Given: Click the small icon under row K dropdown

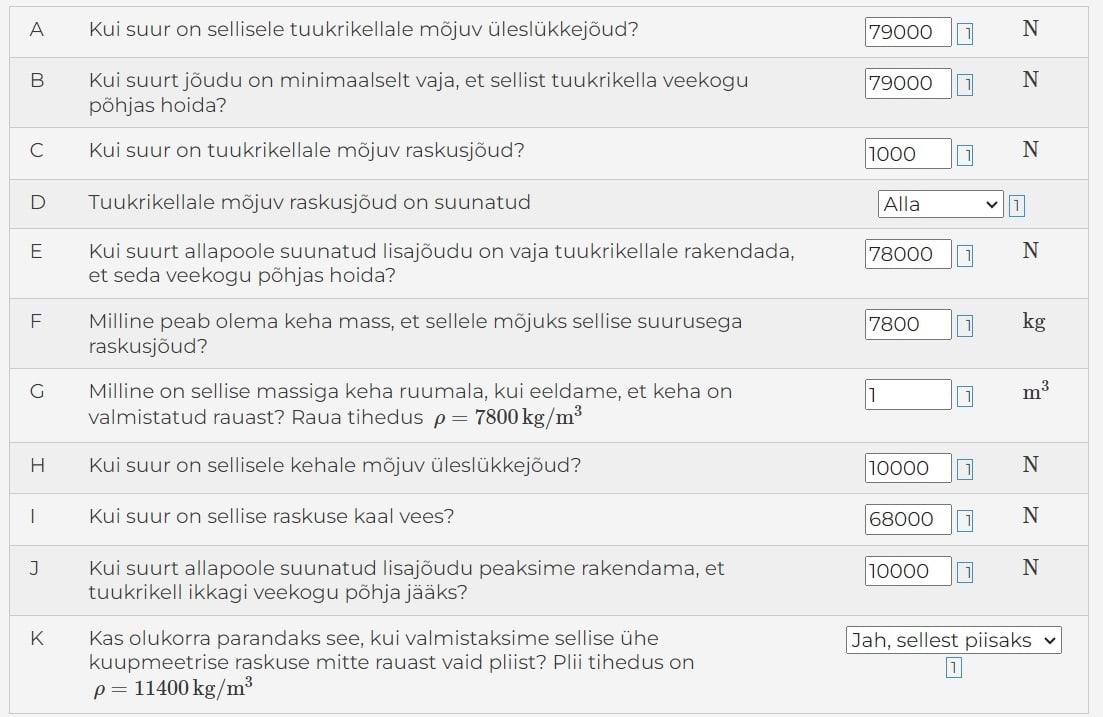Looking at the screenshot, I should pos(954,668).
